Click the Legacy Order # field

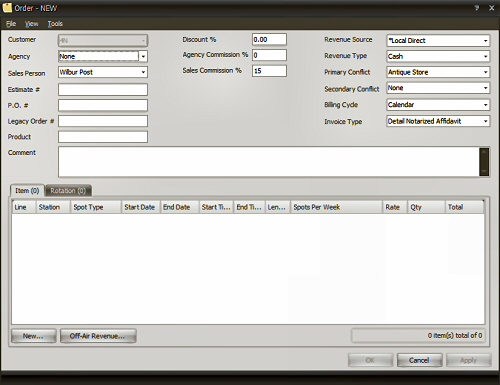coord(103,121)
